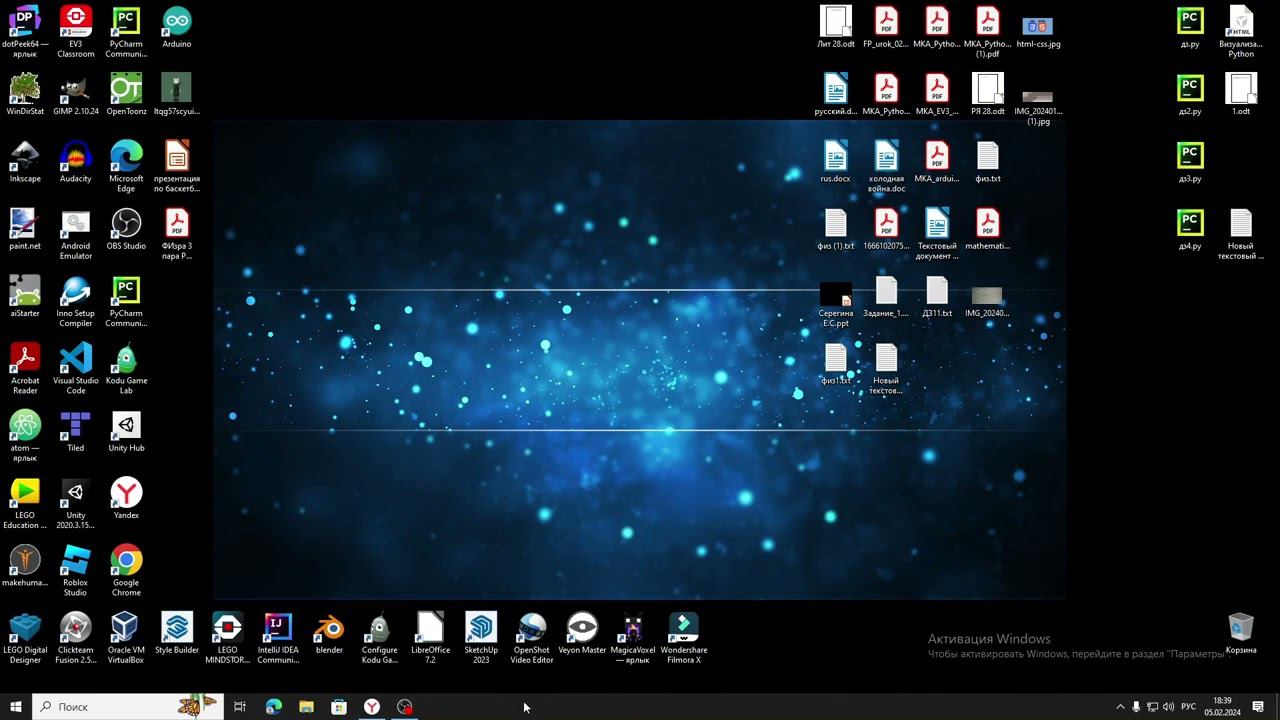Select the blender desktop icon

329,632
